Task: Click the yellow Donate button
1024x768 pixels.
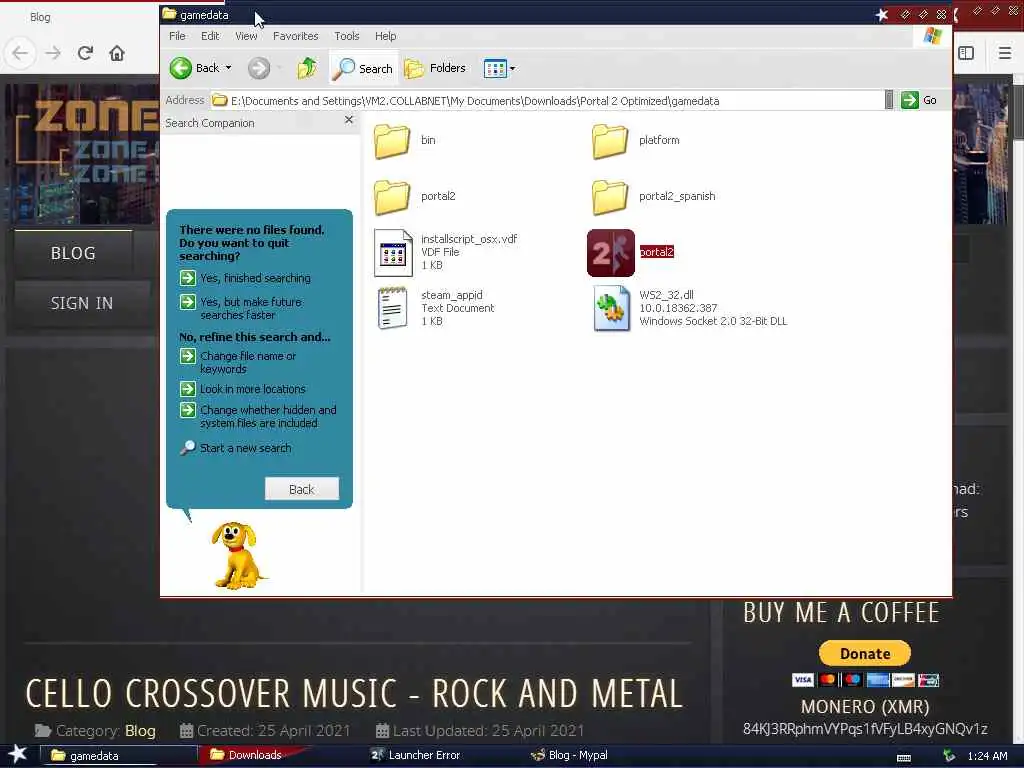Action: (865, 654)
